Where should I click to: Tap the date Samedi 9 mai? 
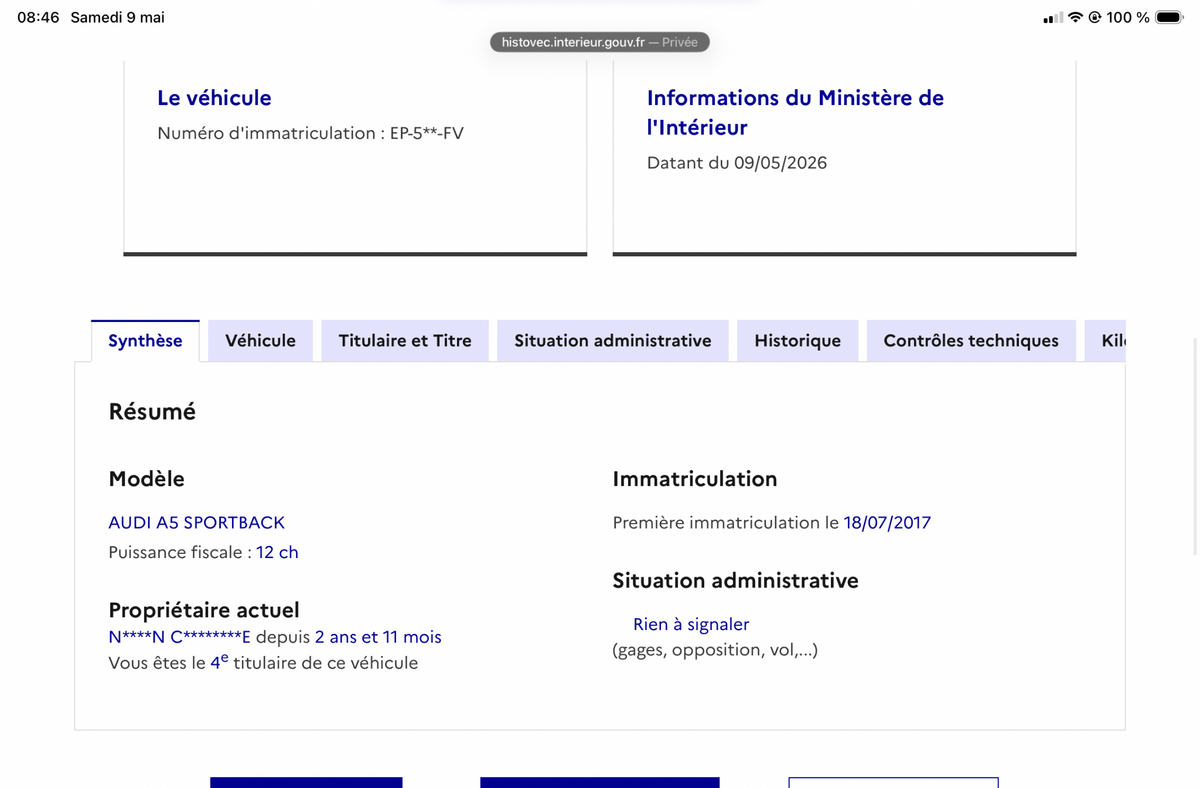(117, 17)
